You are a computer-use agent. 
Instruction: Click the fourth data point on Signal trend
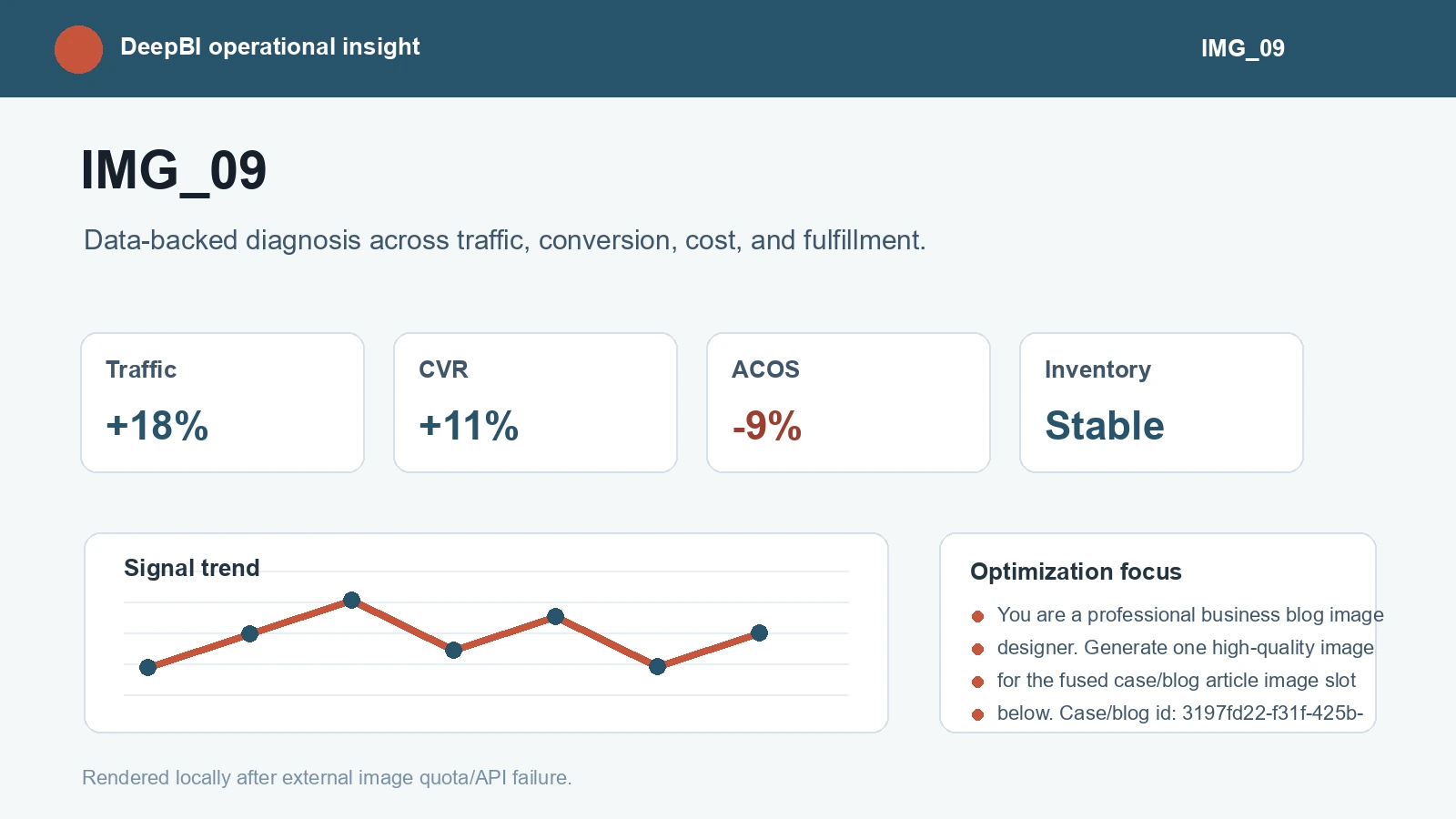coord(454,650)
